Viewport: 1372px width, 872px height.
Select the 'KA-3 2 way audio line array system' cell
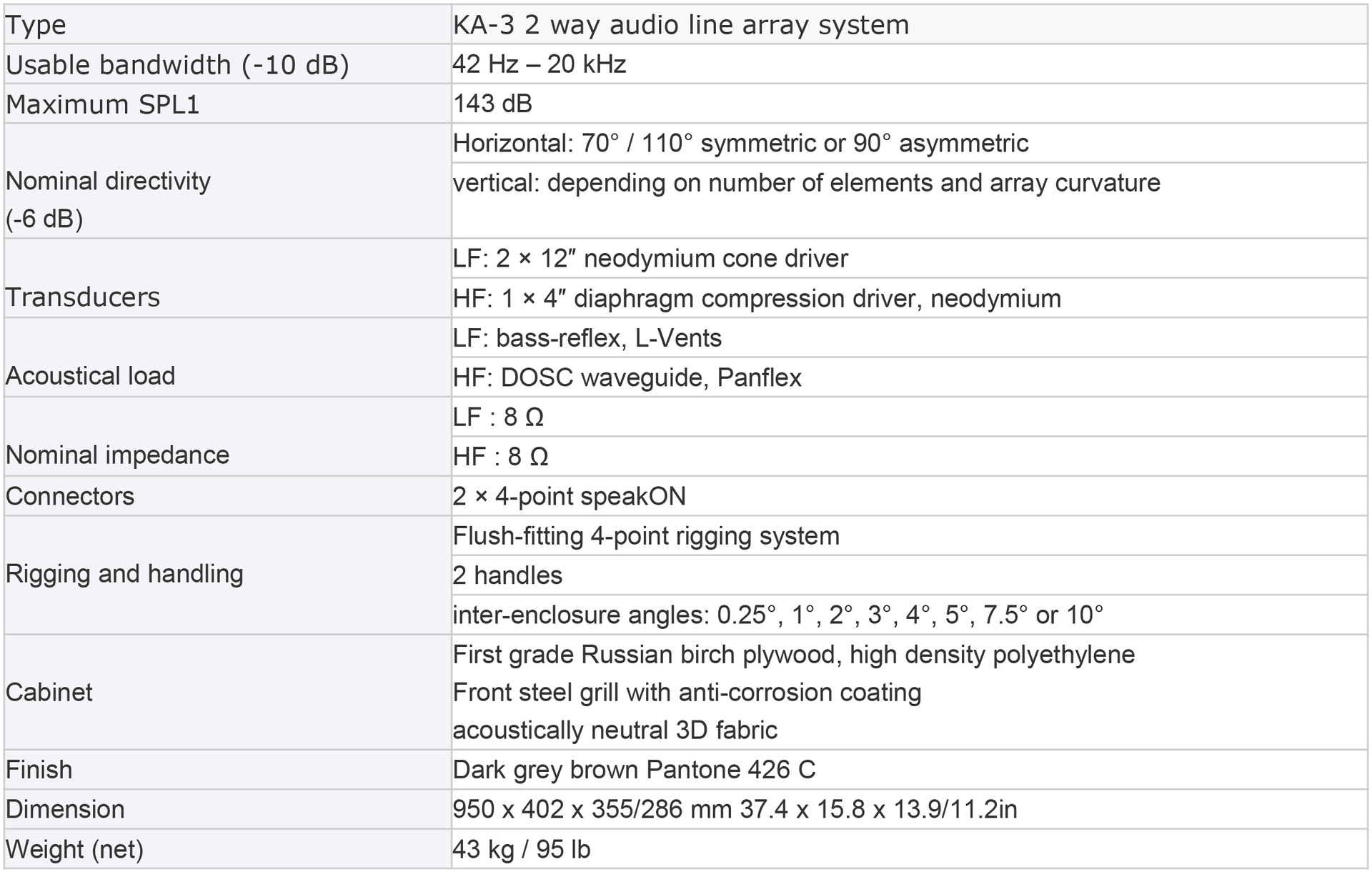tap(680, 26)
